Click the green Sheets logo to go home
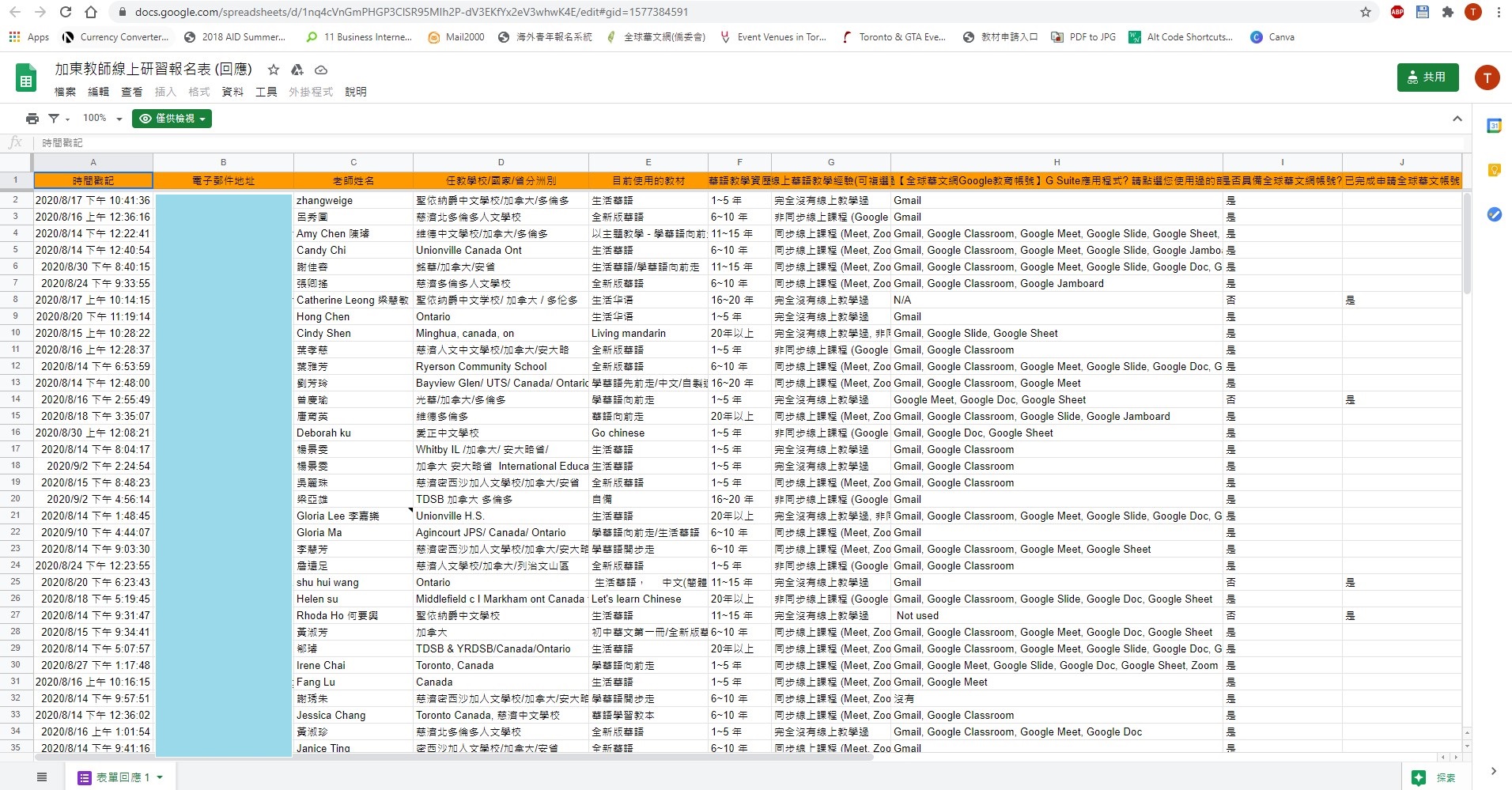This screenshot has height=790, width=1512. pyautogui.click(x=25, y=77)
